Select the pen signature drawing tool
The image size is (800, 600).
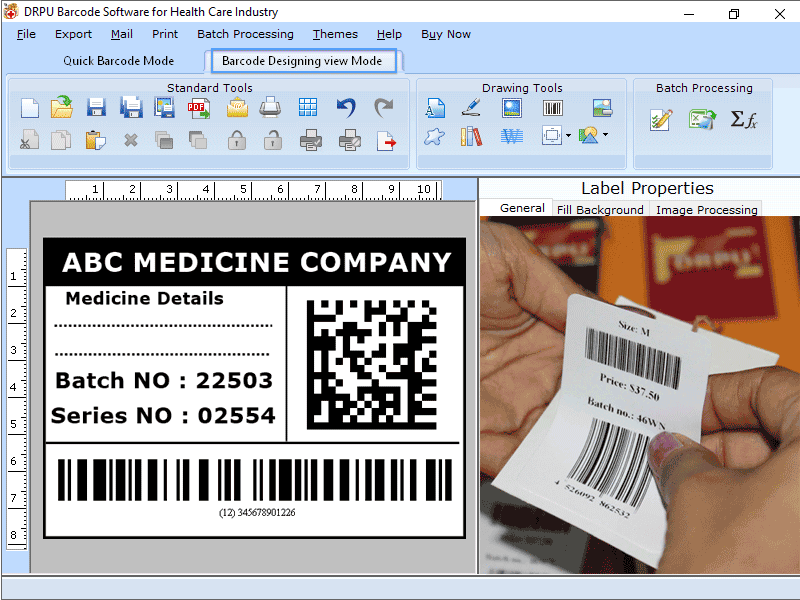point(470,107)
